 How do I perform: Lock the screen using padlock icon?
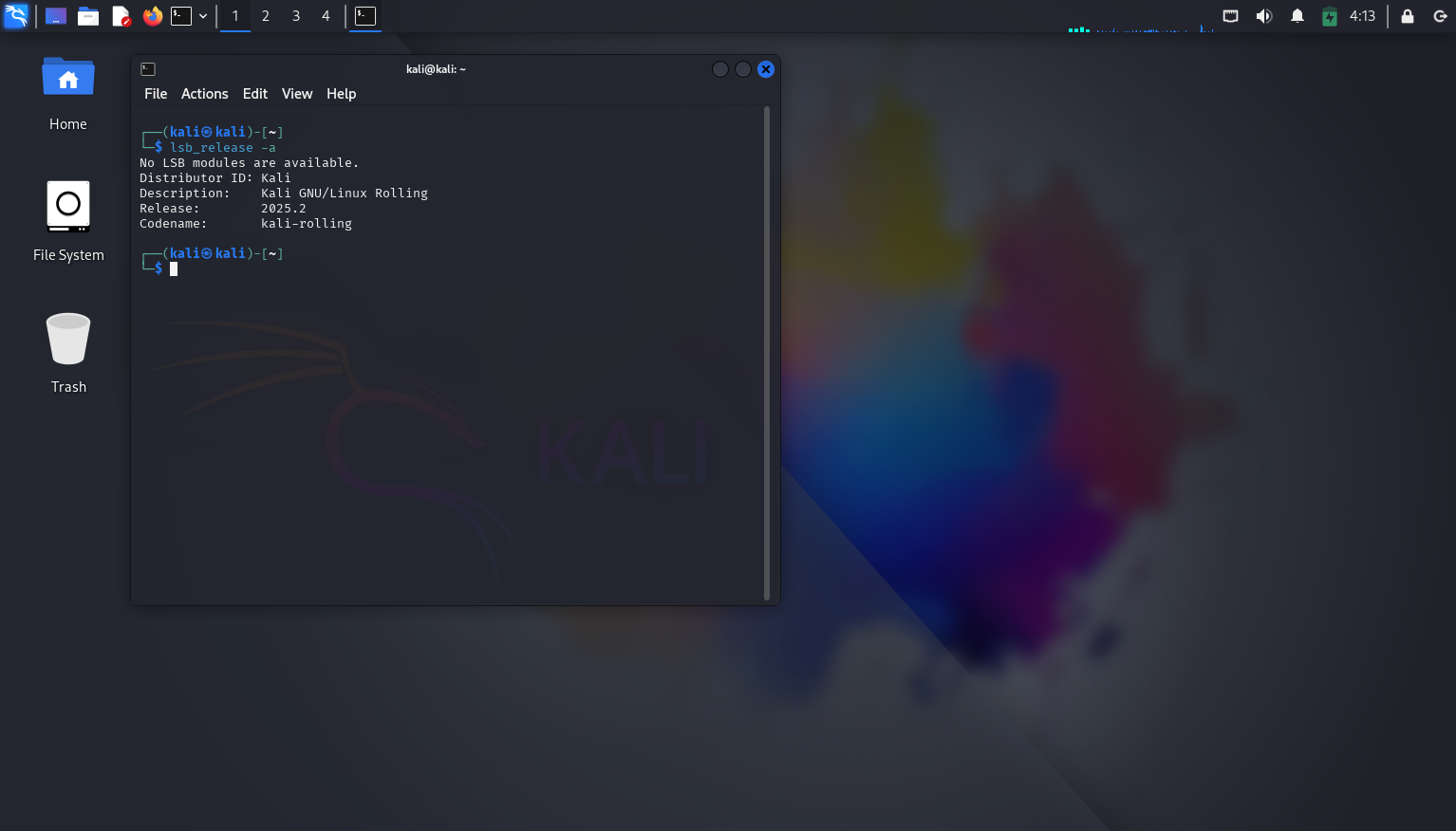point(1408,16)
